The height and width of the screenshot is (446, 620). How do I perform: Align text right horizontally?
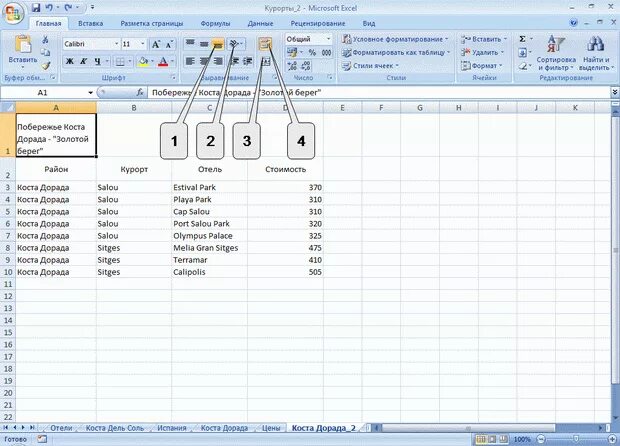pos(218,61)
